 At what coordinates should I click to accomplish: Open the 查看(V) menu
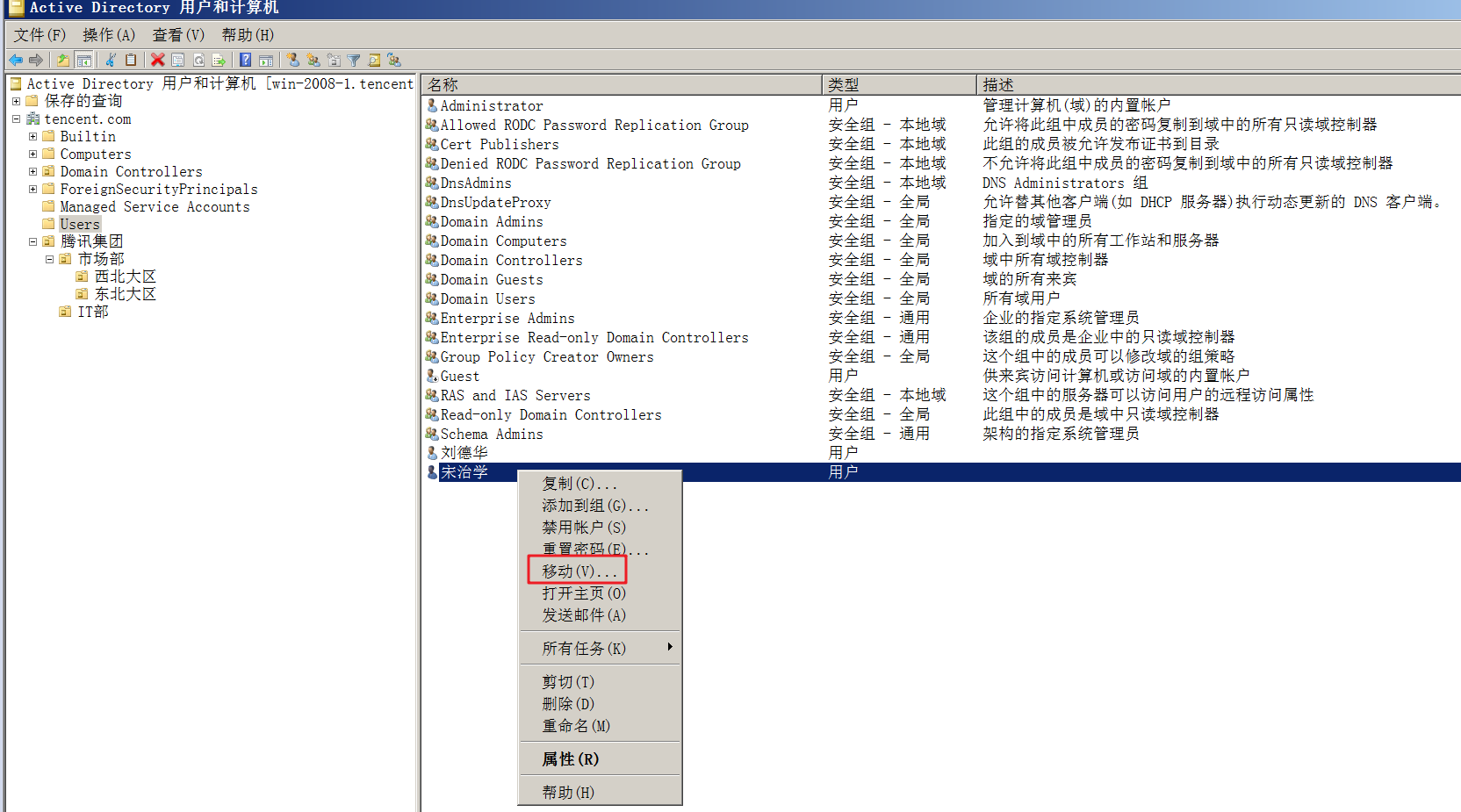coord(178,35)
